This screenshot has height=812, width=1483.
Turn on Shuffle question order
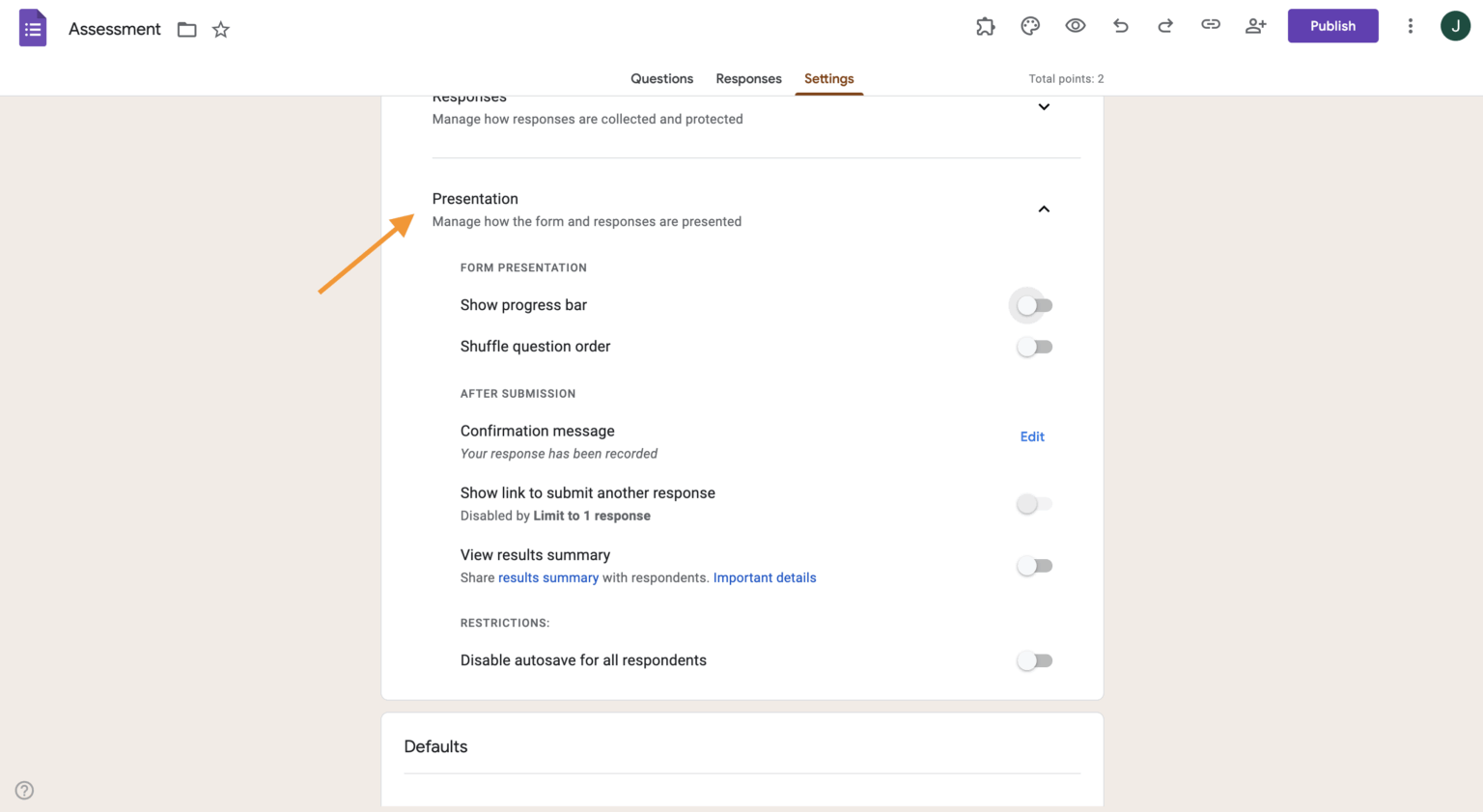click(x=1034, y=347)
